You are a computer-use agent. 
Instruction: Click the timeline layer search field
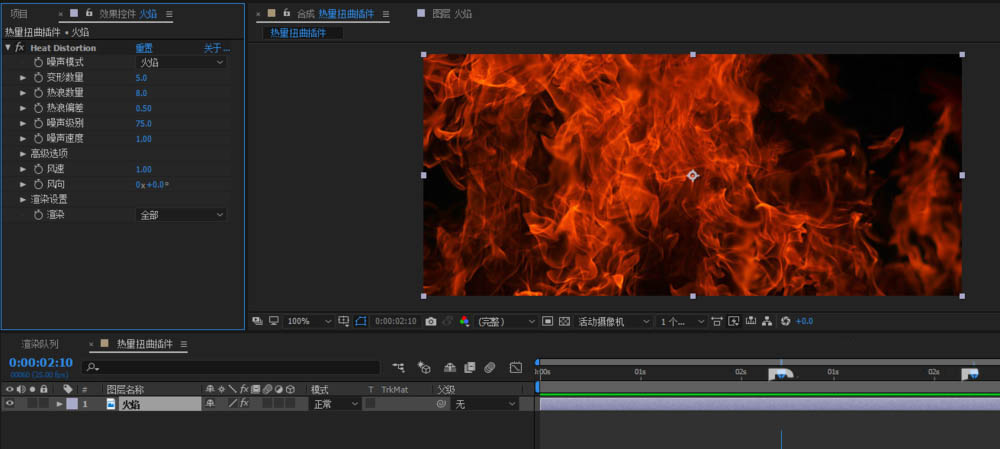pyautogui.click(x=231, y=367)
